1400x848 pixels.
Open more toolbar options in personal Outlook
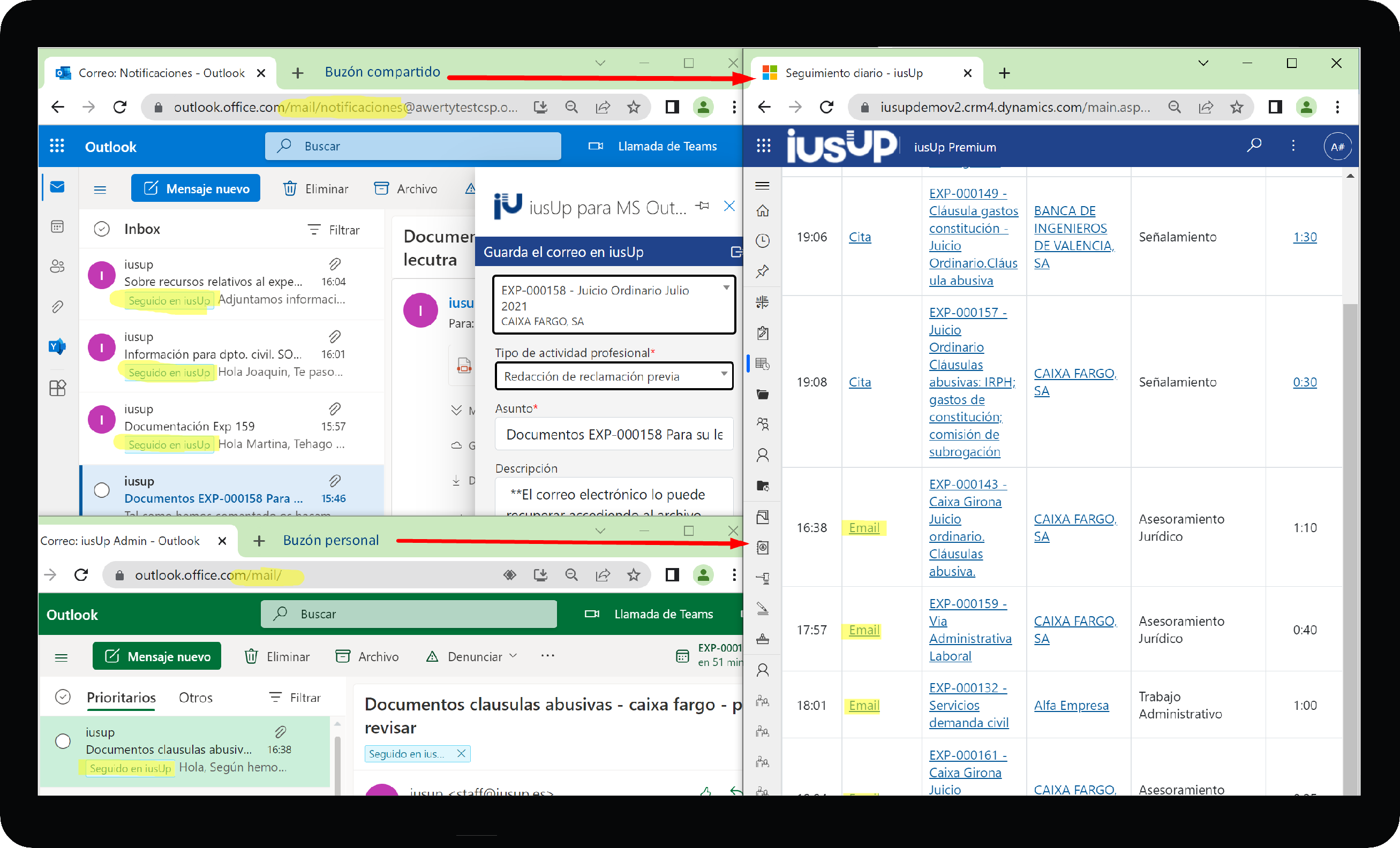point(548,655)
